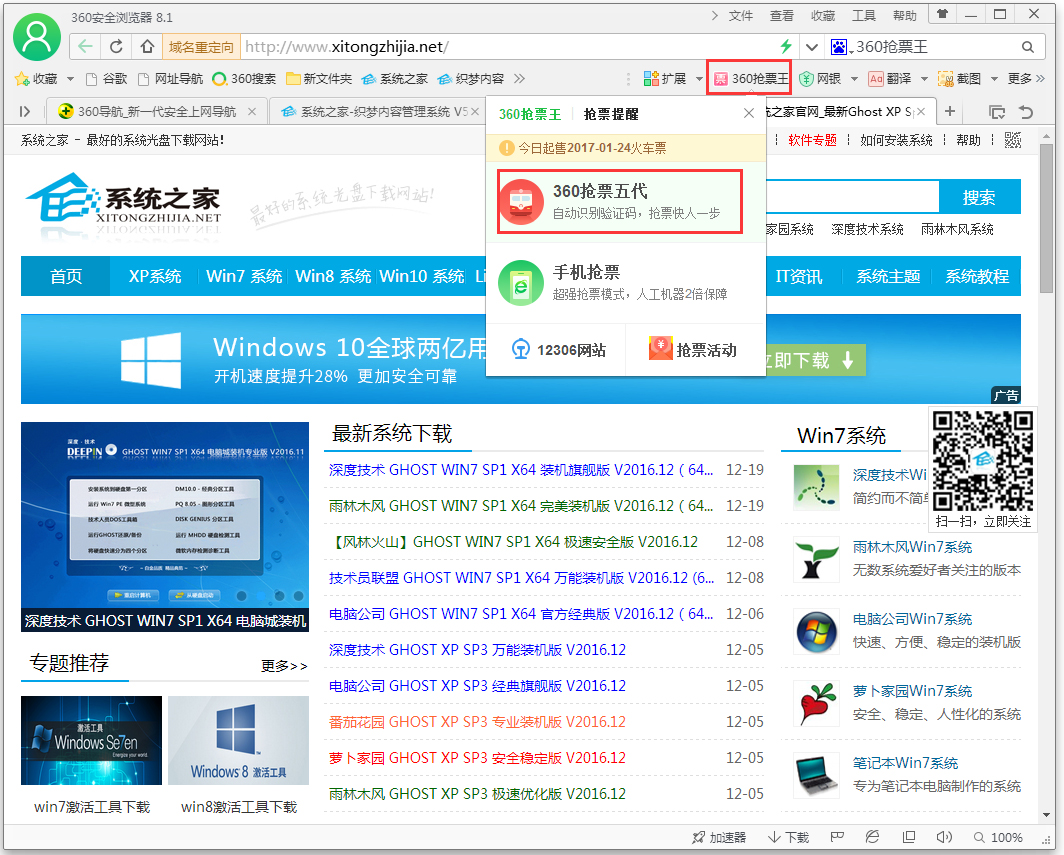Open the 360搜索 bookmark
This screenshot has width=1064, height=855.
point(244,79)
